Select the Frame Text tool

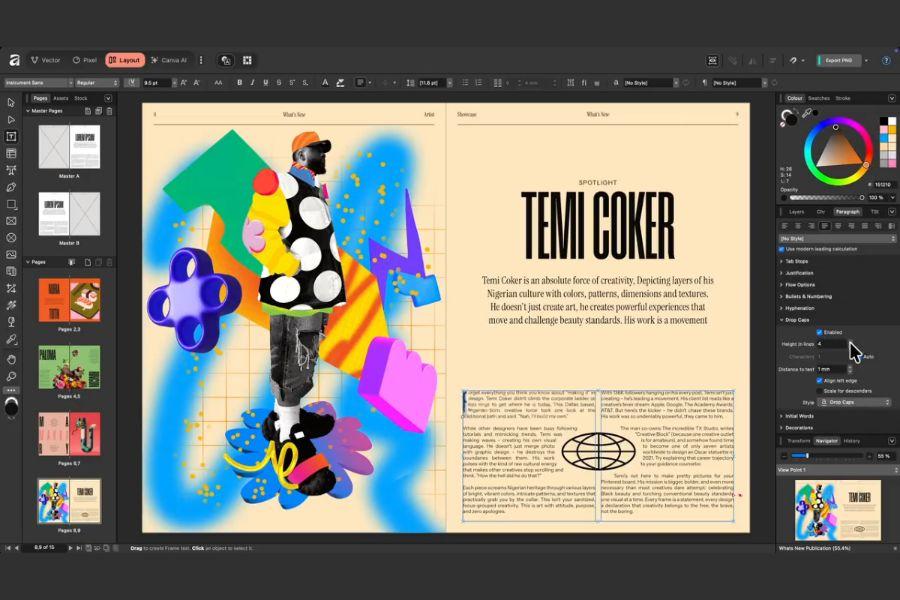tap(11, 136)
